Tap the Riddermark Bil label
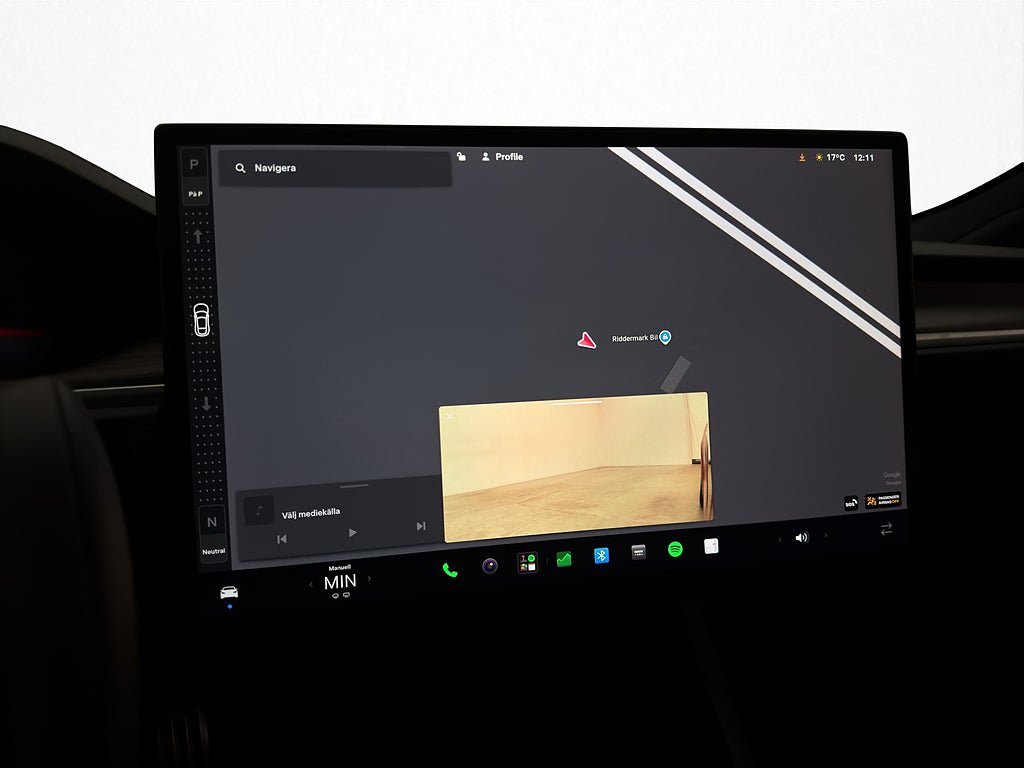 [x=634, y=338]
